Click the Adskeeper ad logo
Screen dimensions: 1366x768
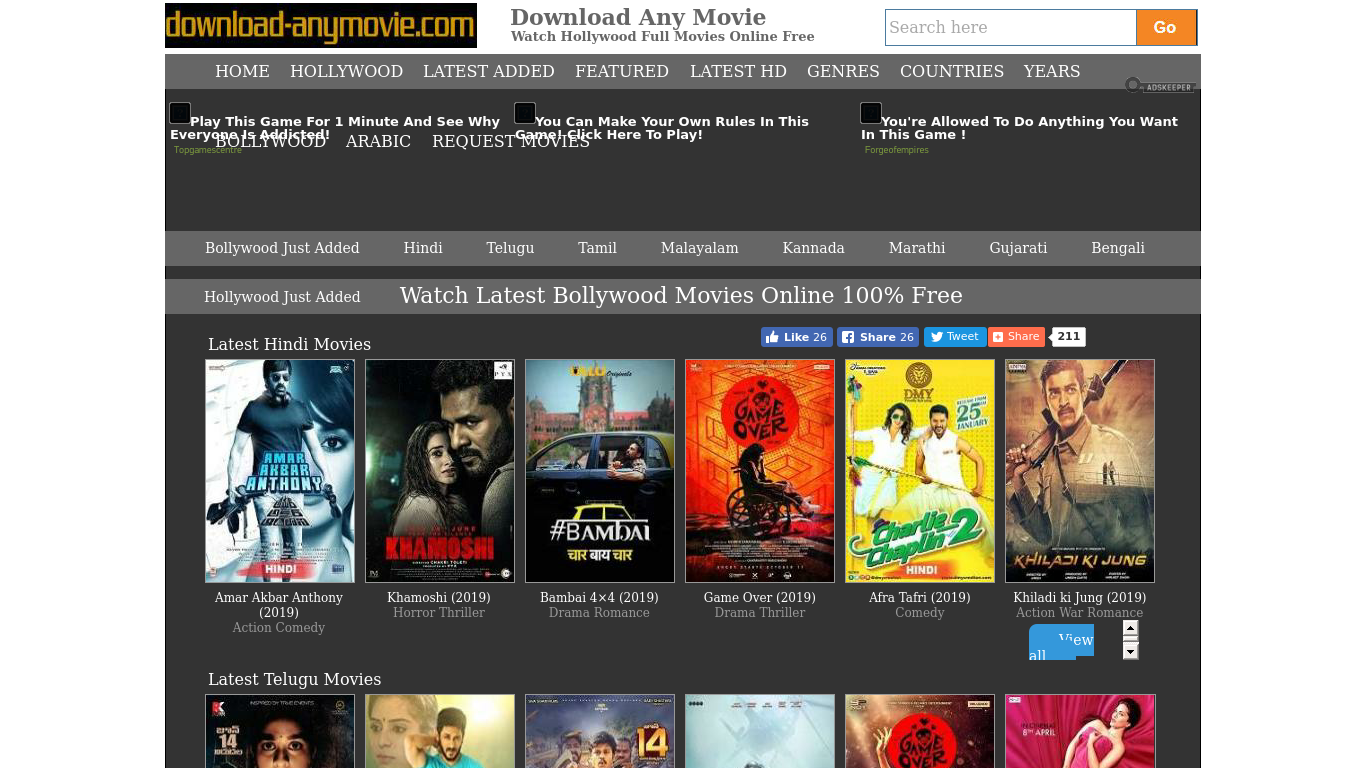[1159, 86]
